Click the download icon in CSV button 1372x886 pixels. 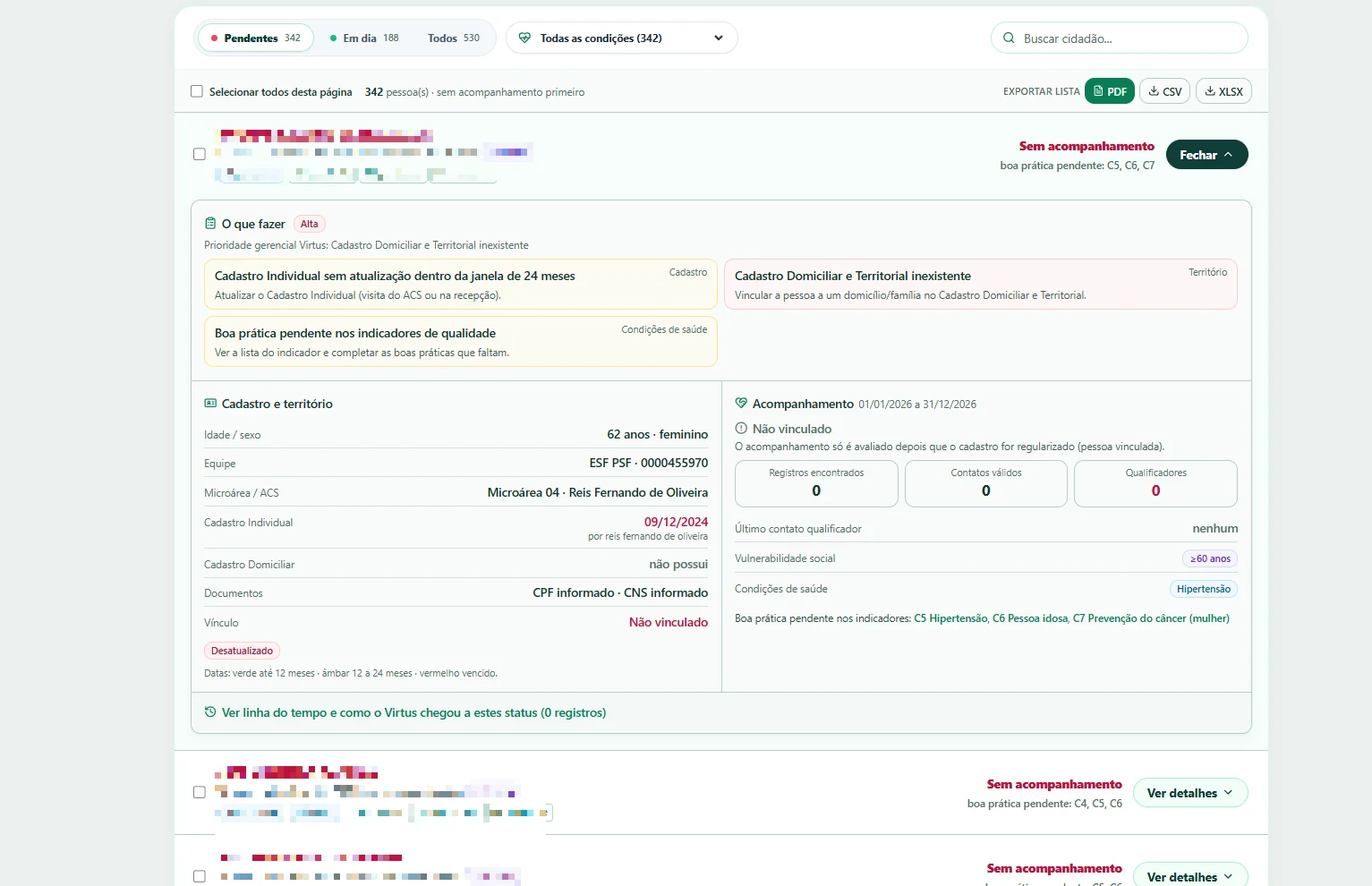[x=1154, y=91]
